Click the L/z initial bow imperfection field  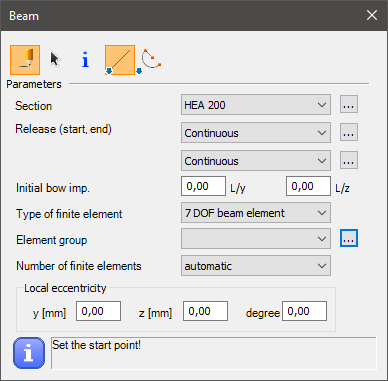(308, 186)
